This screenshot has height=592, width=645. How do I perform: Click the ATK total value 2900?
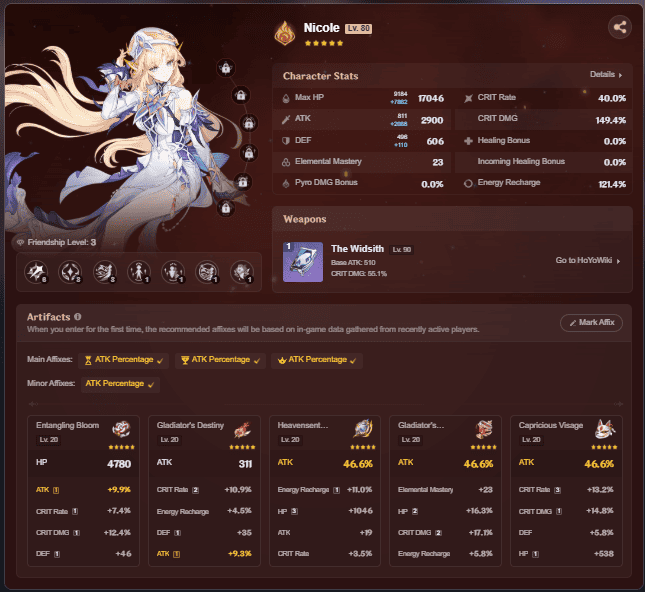click(x=432, y=120)
